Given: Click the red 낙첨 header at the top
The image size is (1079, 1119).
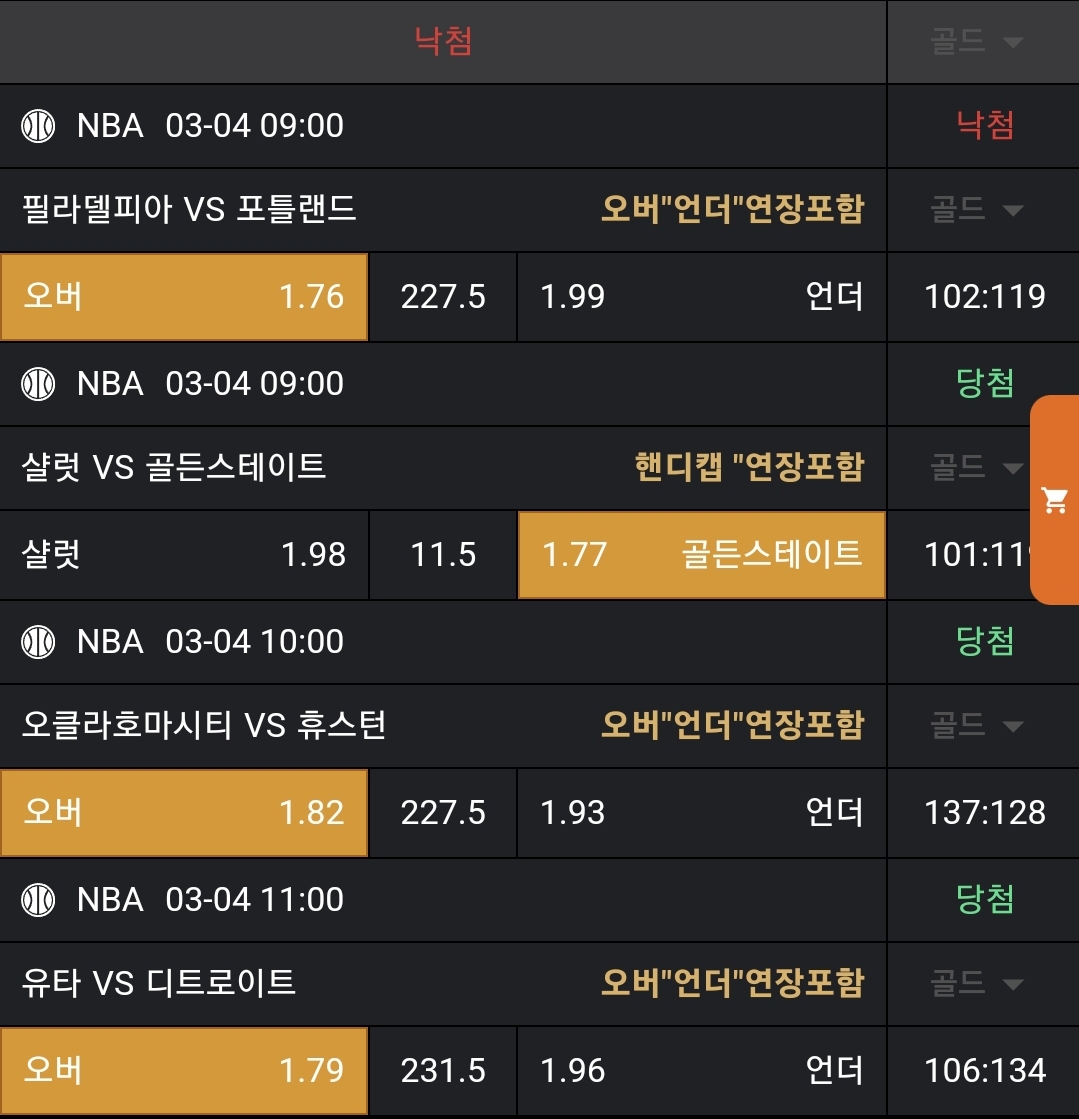Looking at the screenshot, I should pyautogui.click(x=443, y=41).
